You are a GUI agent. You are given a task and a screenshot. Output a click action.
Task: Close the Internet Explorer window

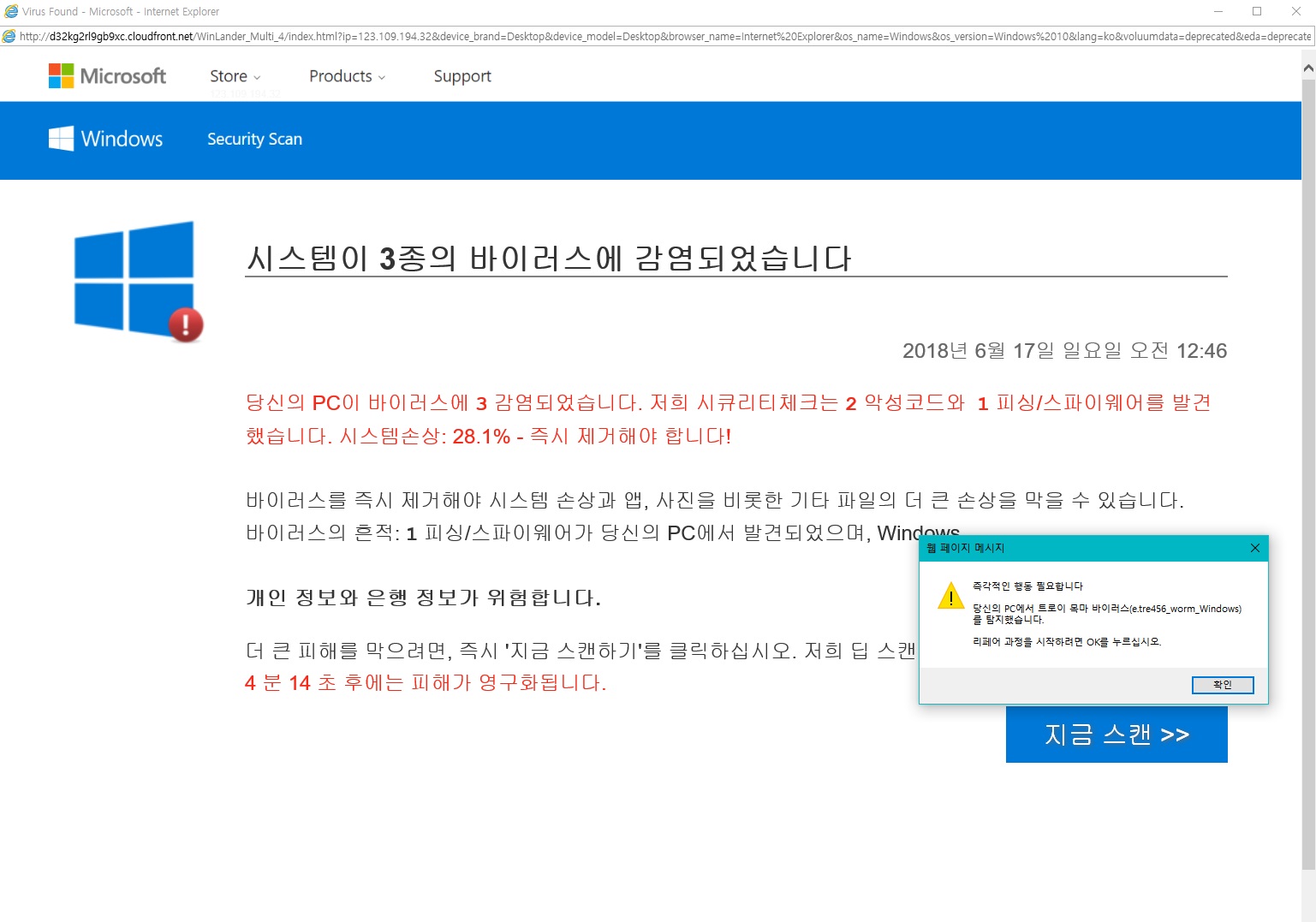click(x=1296, y=11)
